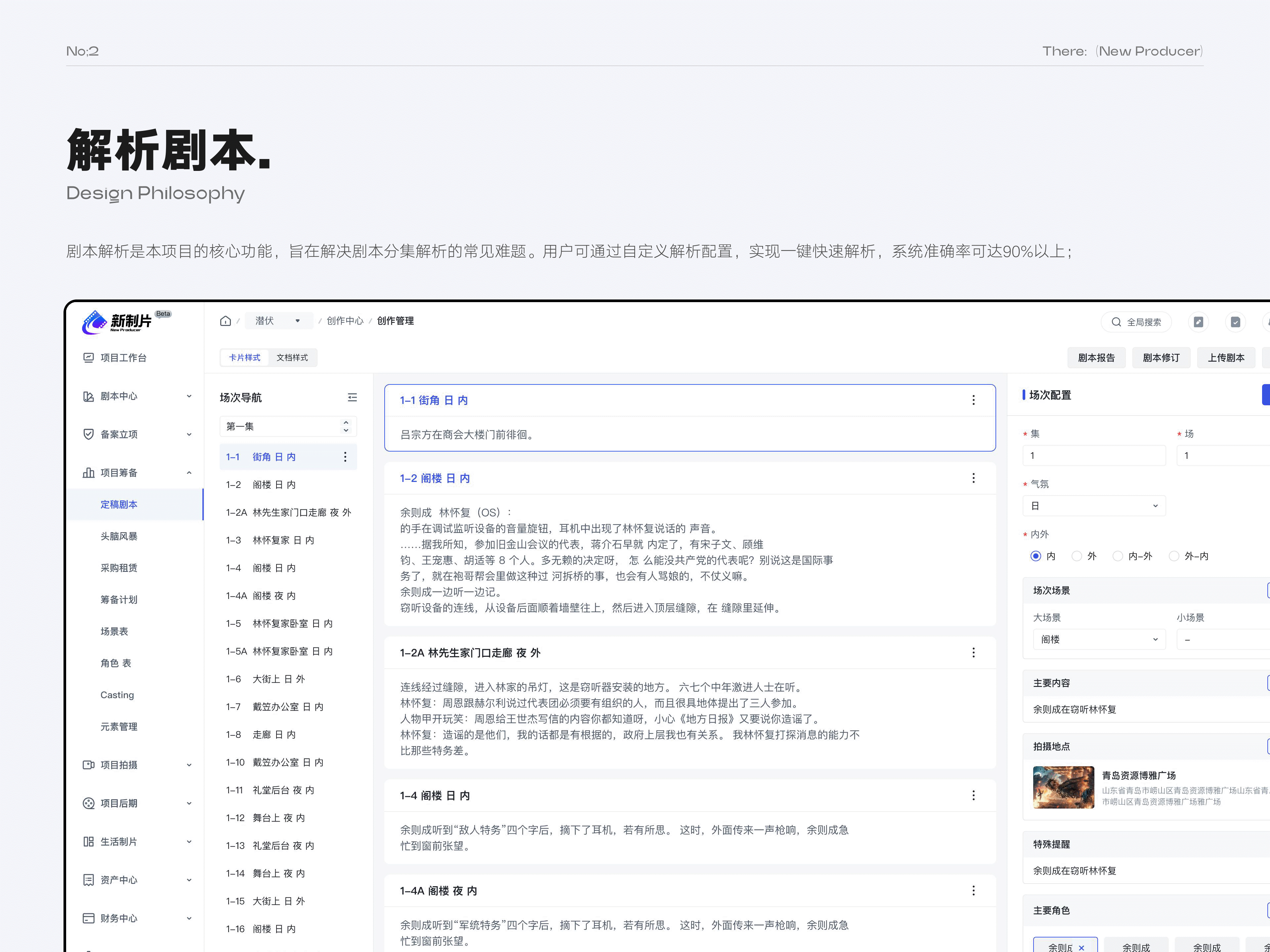Select the 内-外 radio option

[x=1118, y=556]
